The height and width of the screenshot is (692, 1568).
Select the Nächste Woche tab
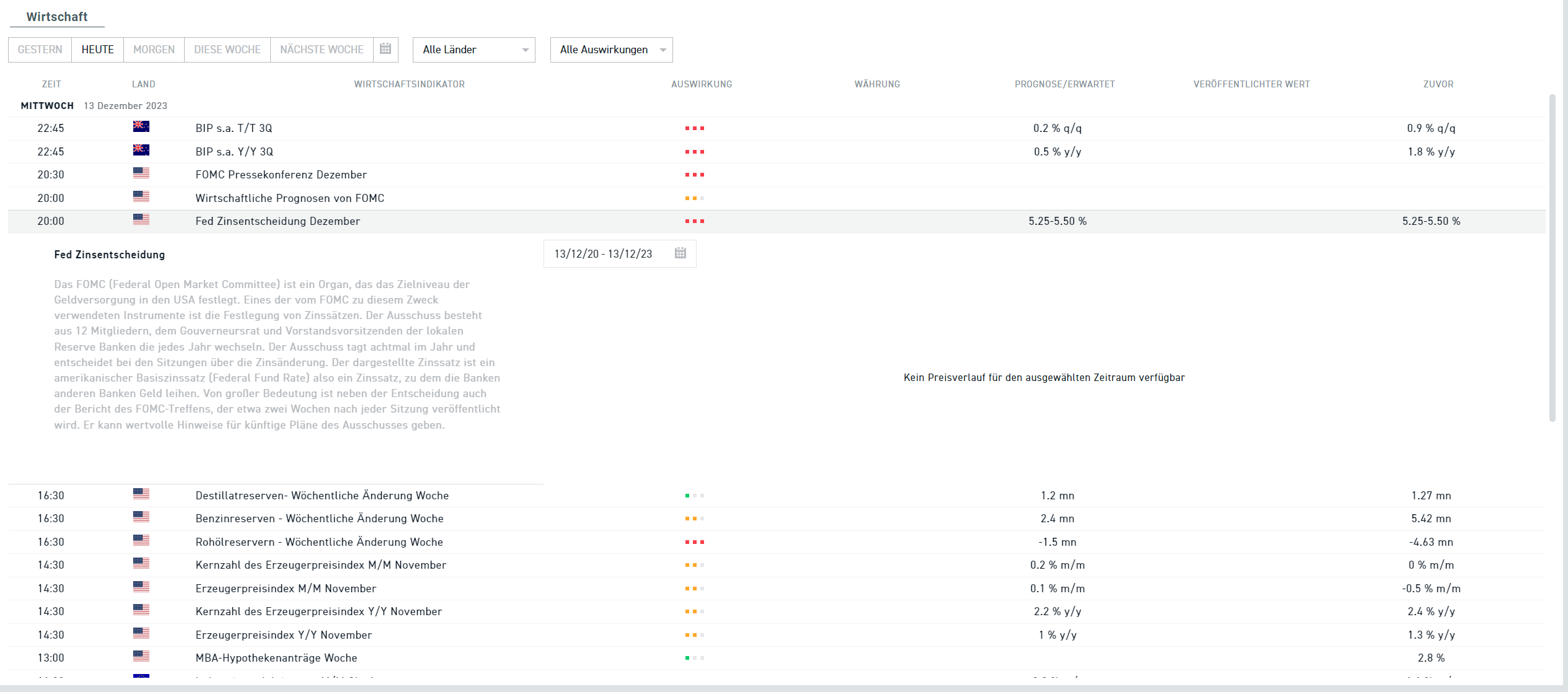click(x=322, y=50)
